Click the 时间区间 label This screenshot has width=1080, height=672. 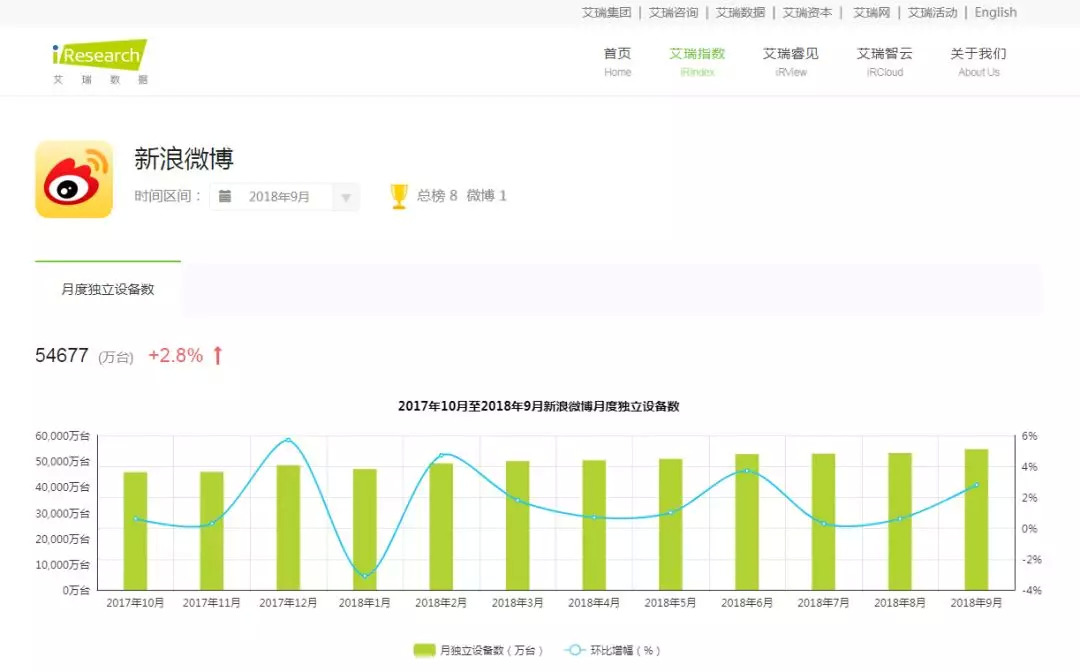tap(167, 196)
